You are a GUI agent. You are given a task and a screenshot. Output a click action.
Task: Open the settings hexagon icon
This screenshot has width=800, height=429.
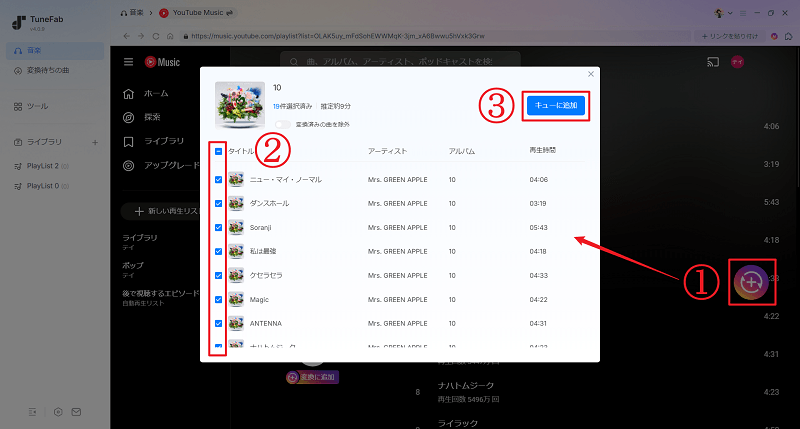coord(58,412)
